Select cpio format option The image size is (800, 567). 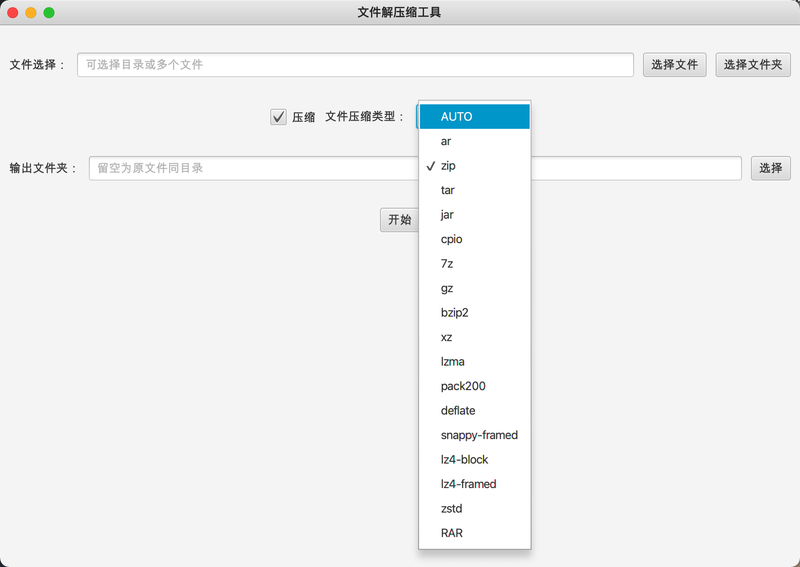[474, 239]
